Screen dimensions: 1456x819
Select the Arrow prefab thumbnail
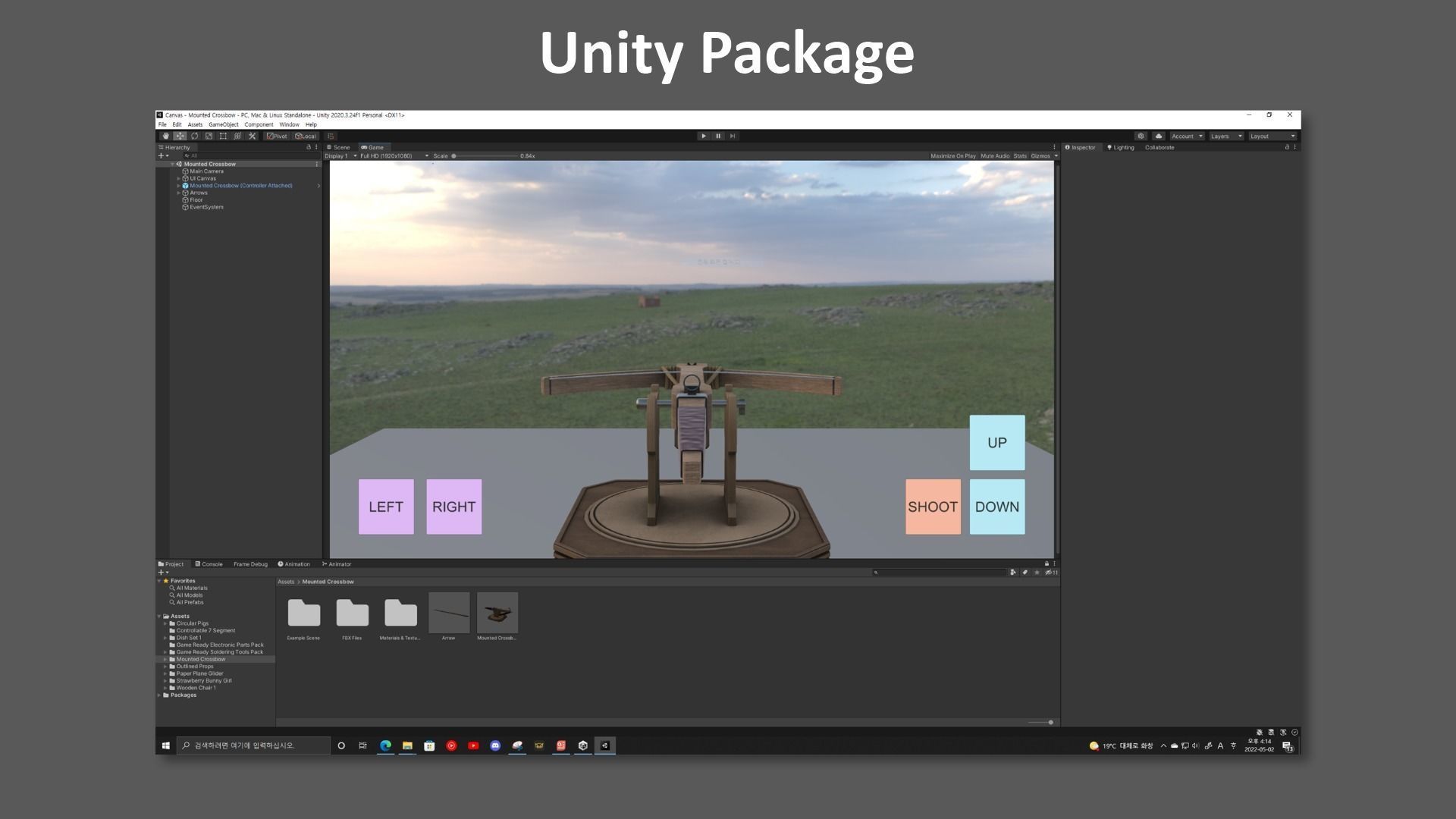pos(449,613)
